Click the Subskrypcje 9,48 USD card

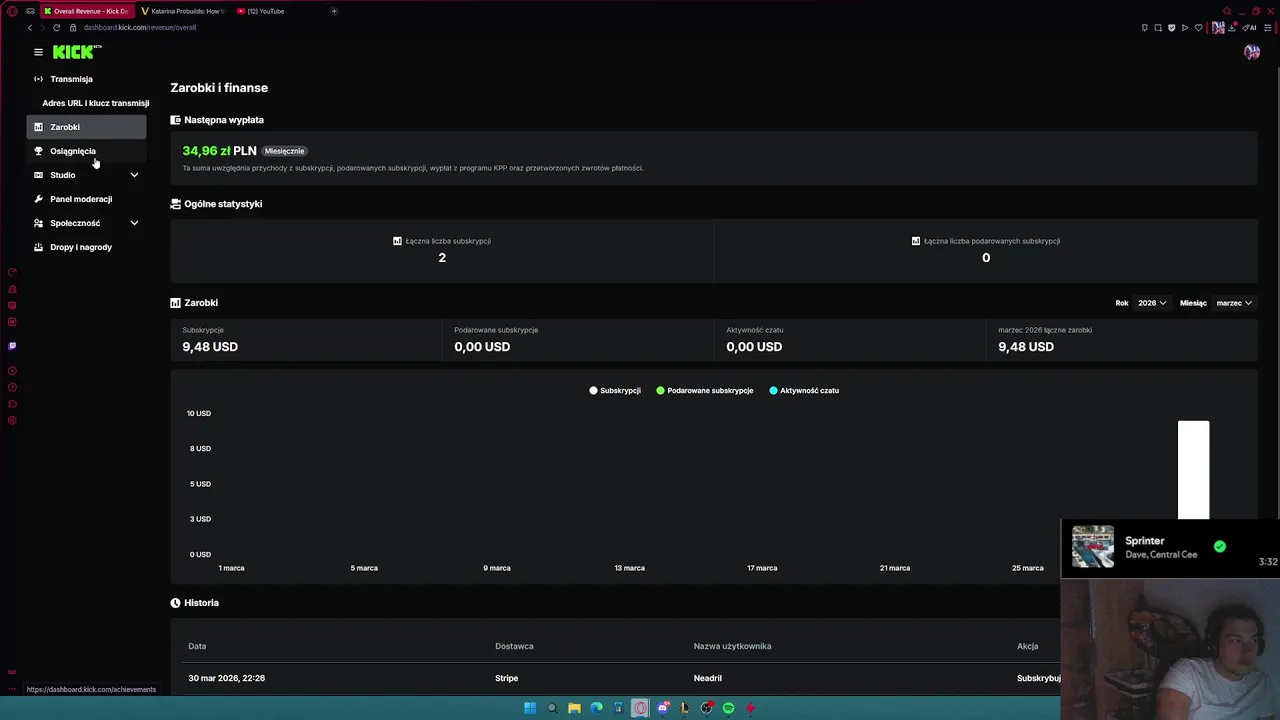coord(306,340)
